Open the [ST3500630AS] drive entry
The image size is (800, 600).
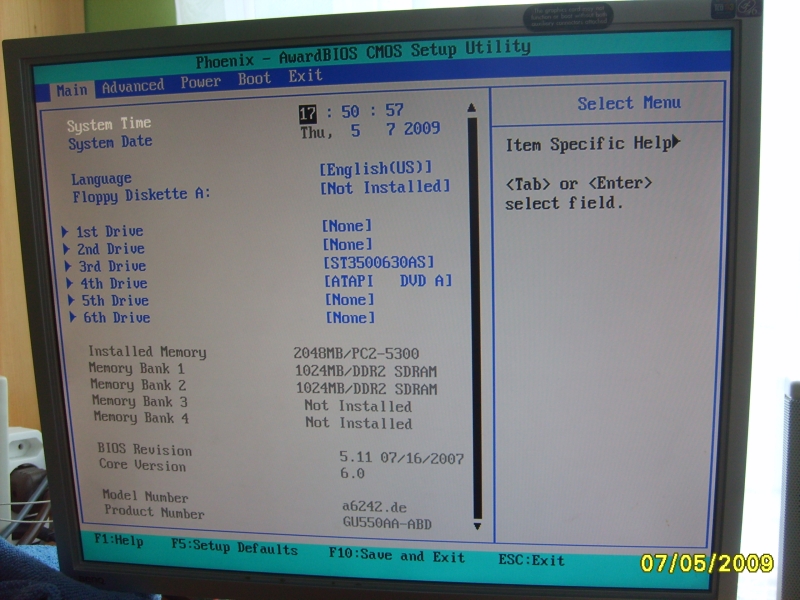[x=379, y=262]
